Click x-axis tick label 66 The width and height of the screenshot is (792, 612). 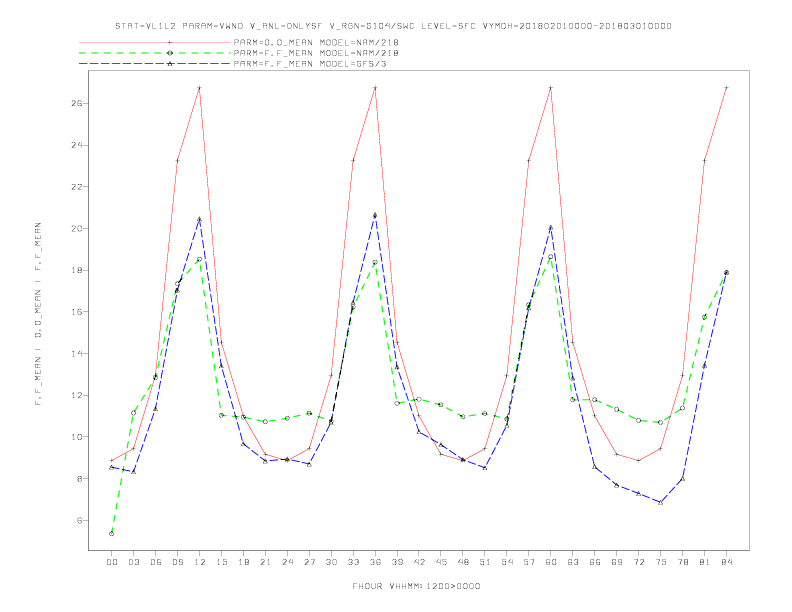coord(595,562)
